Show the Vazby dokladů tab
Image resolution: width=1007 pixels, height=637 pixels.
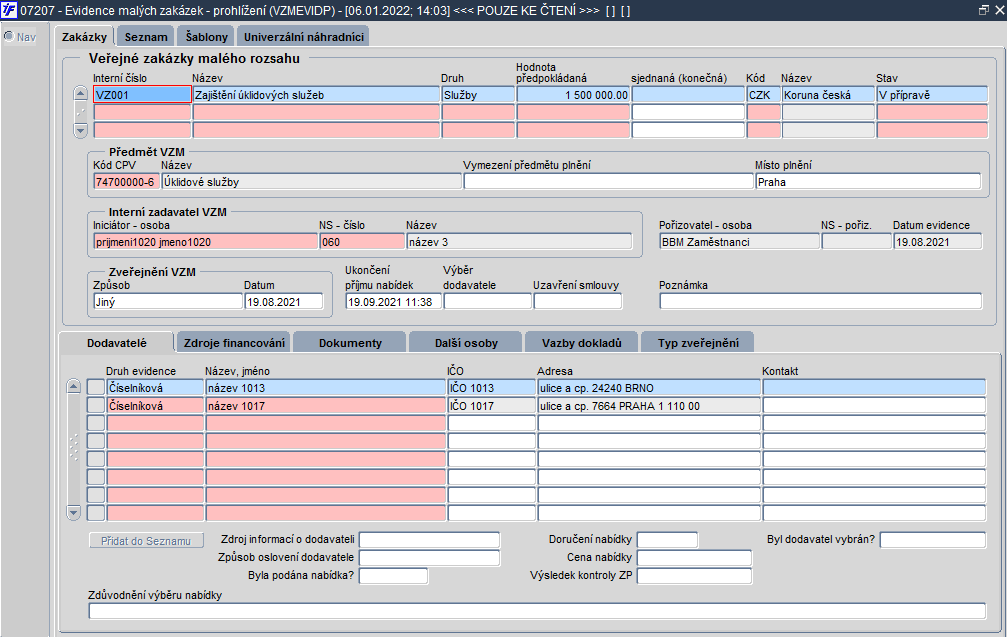click(581, 343)
